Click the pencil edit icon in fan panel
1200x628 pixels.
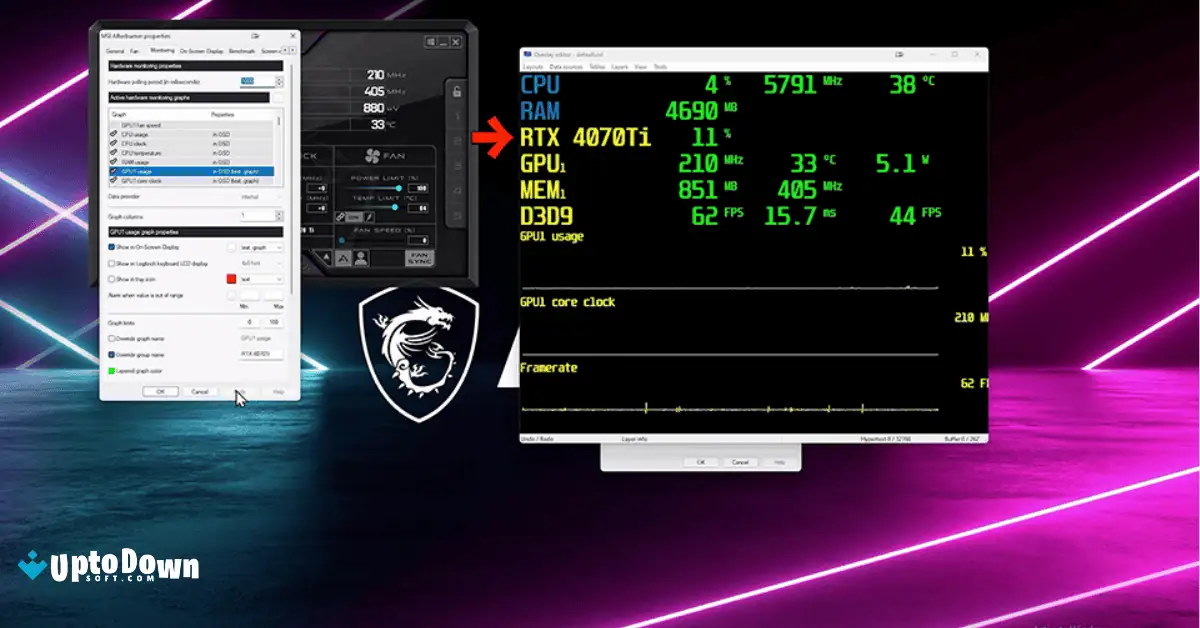369,216
